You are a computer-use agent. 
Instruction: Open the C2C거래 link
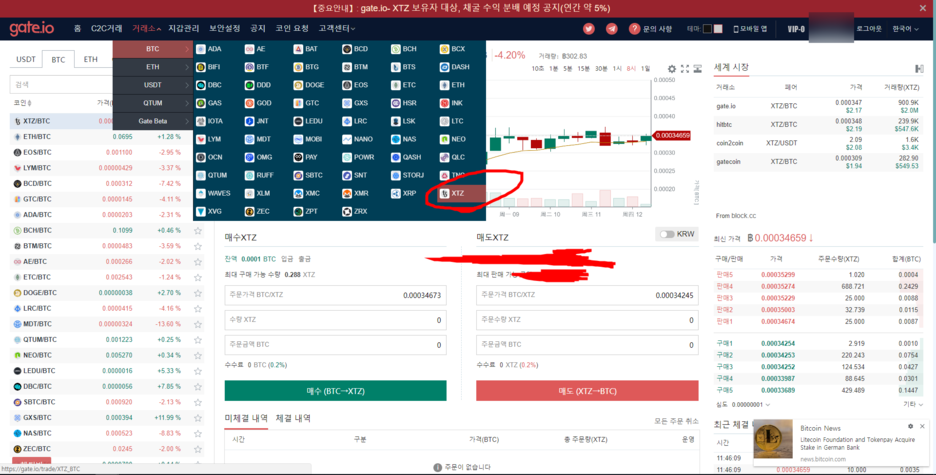106,29
